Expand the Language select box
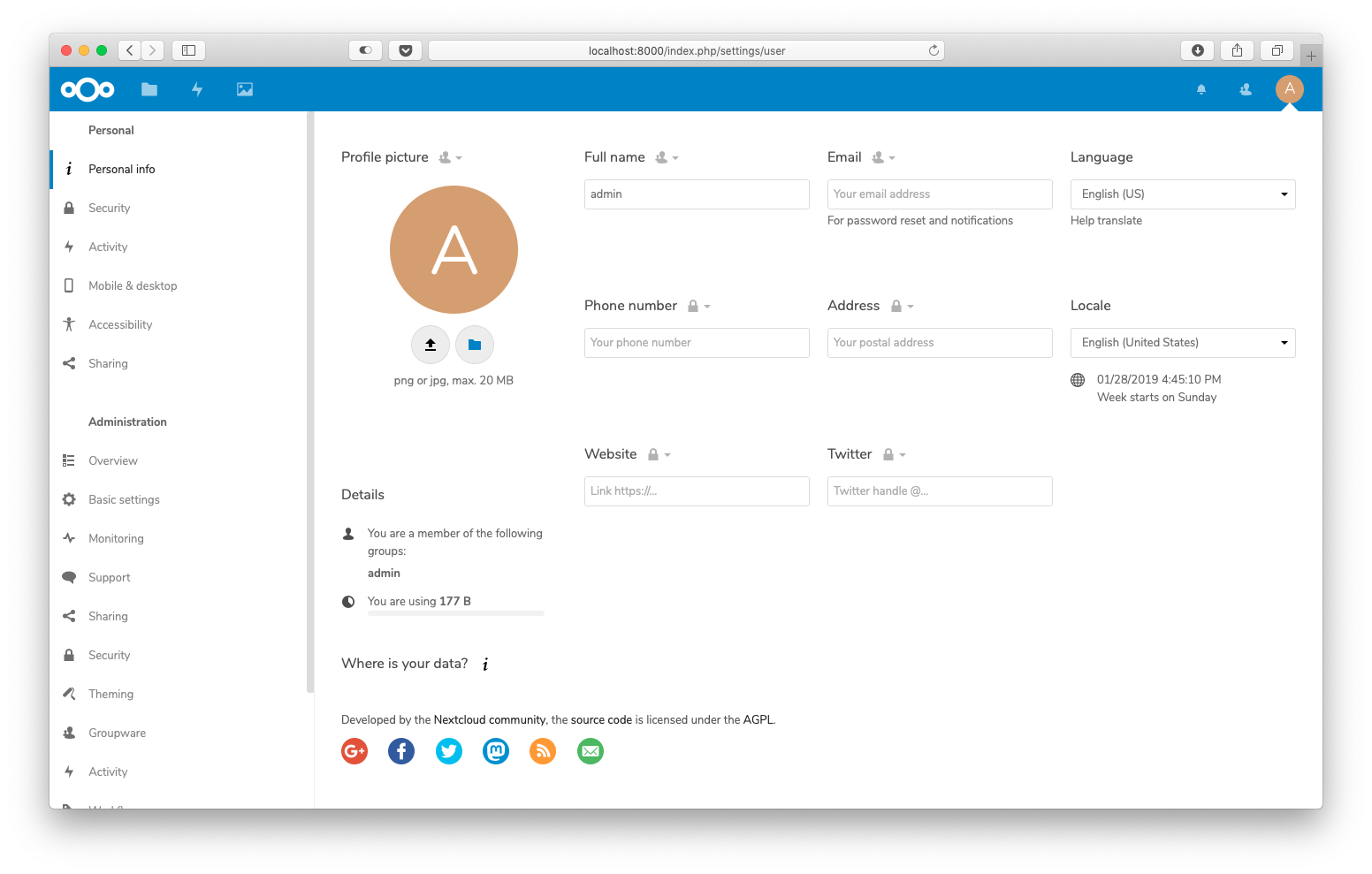 1183,194
